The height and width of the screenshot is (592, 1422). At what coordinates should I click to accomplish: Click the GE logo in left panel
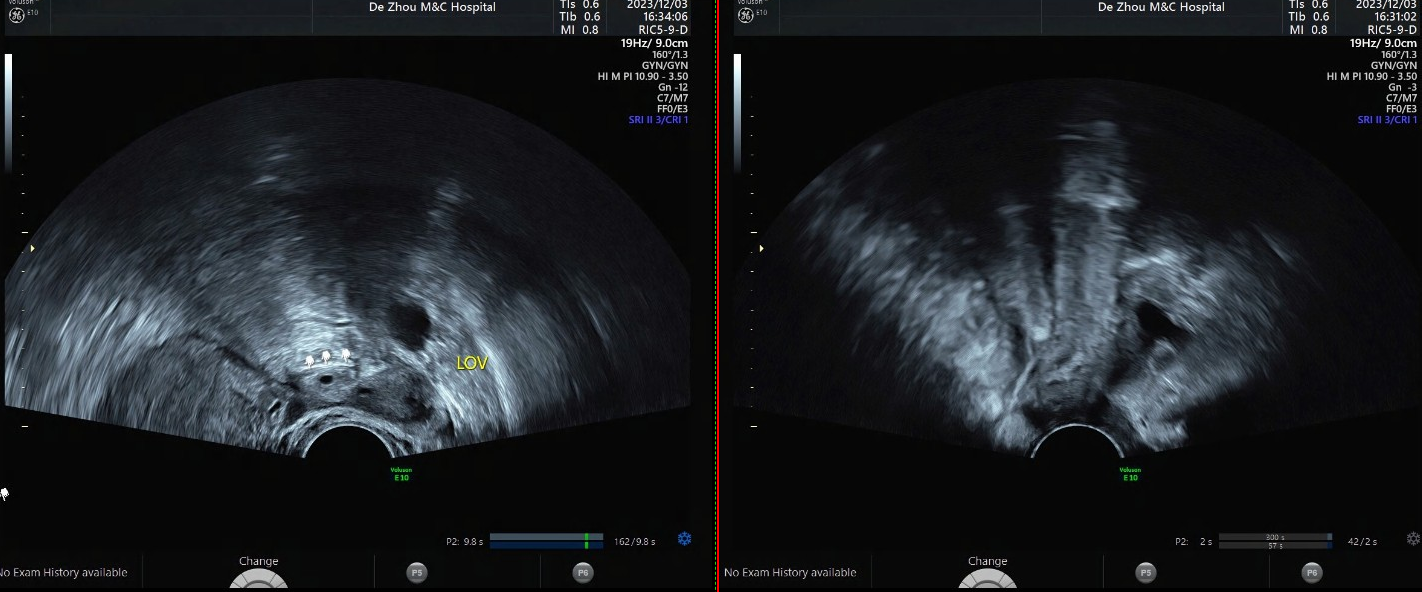tap(16, 15)
